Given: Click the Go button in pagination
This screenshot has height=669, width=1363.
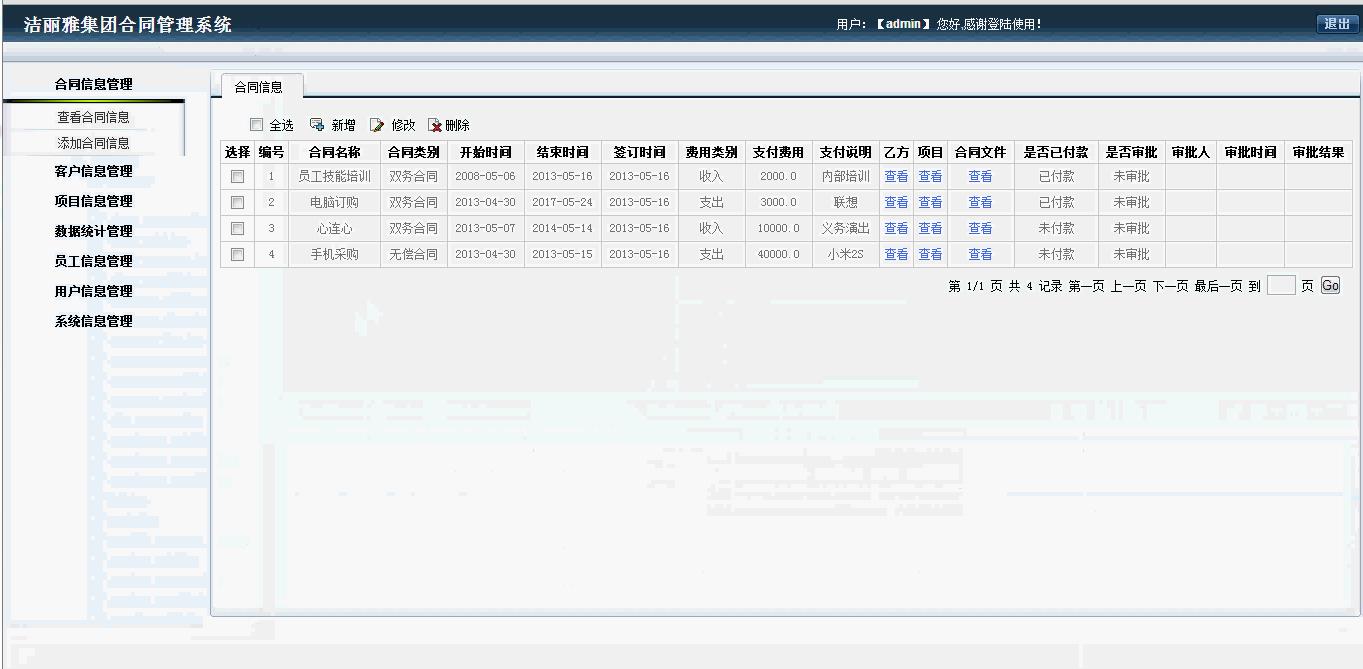Looking at the screenshot, I should coord(1330,285).
